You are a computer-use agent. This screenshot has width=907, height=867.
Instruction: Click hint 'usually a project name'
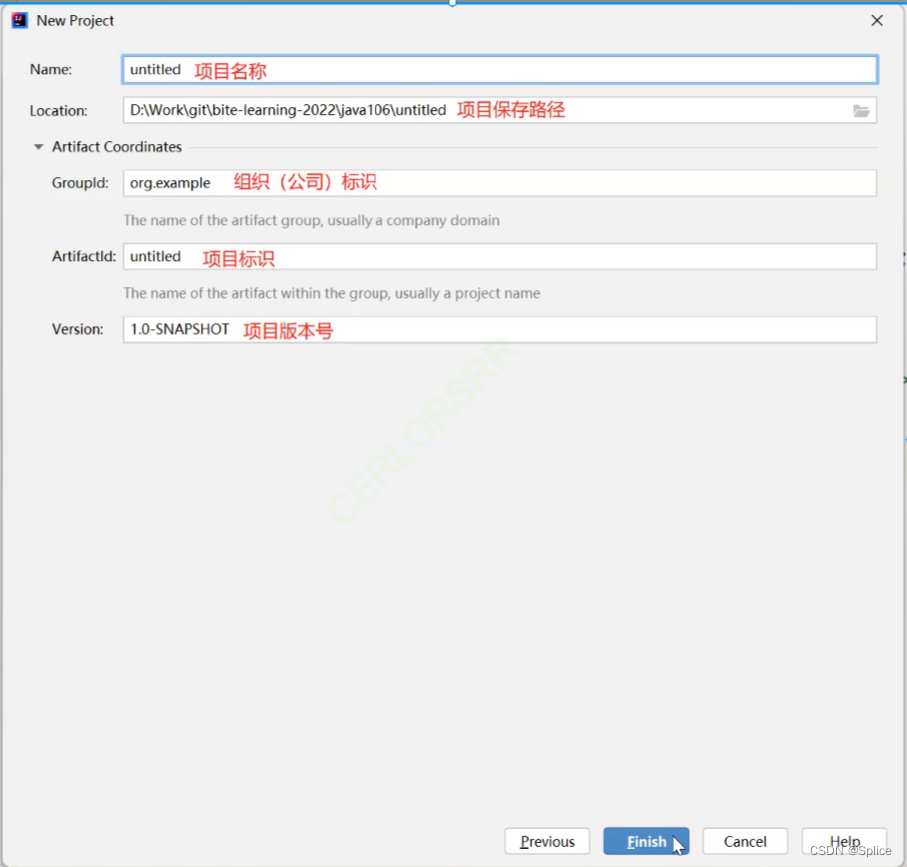(467, 293)
